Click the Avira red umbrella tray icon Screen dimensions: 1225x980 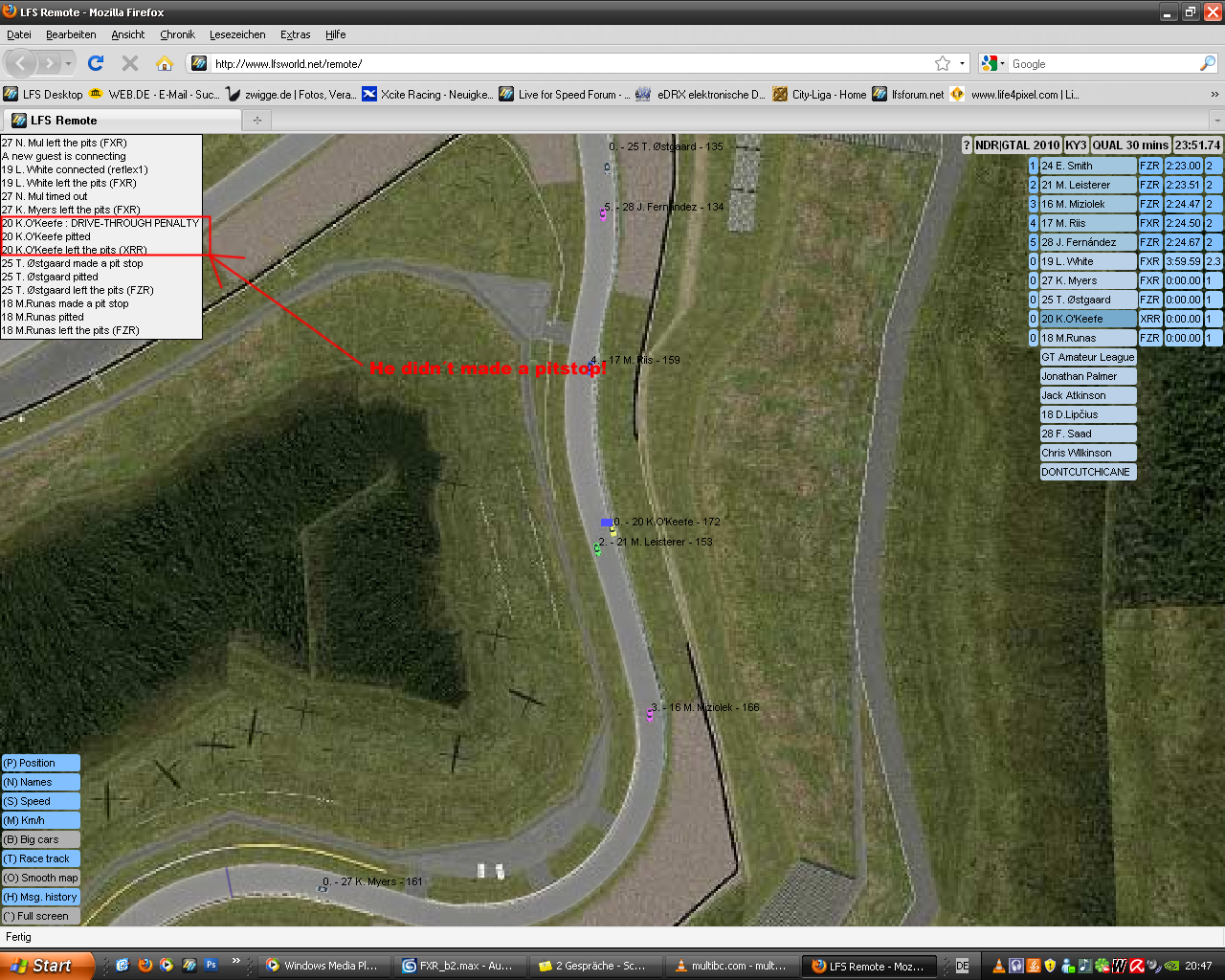pyautogui.click(x=1137, y=966)
